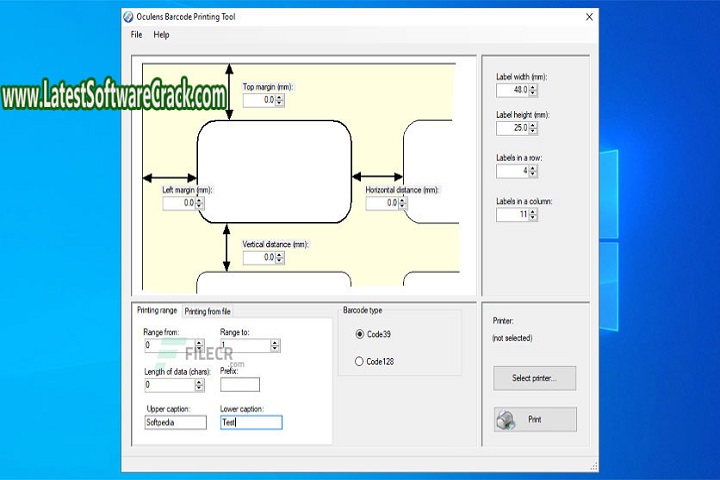
Task: Adjust the Labels in a row spinner
Action: (x=533, y=171)
